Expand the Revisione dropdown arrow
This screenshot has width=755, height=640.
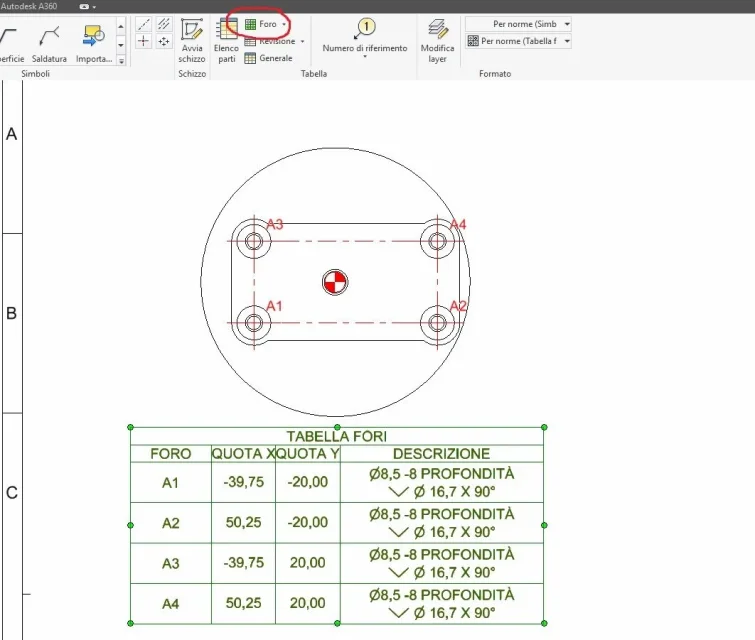(302, 41)
